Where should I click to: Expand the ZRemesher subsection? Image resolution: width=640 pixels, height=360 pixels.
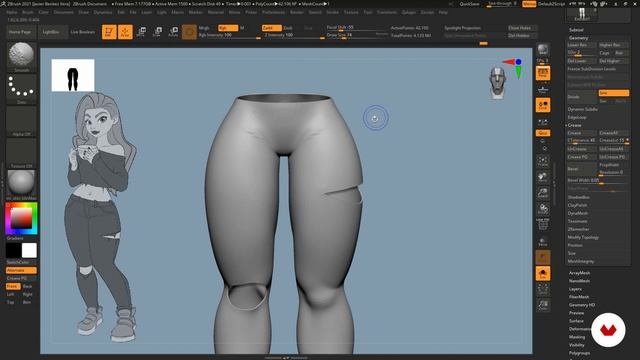tap(578, 229)
